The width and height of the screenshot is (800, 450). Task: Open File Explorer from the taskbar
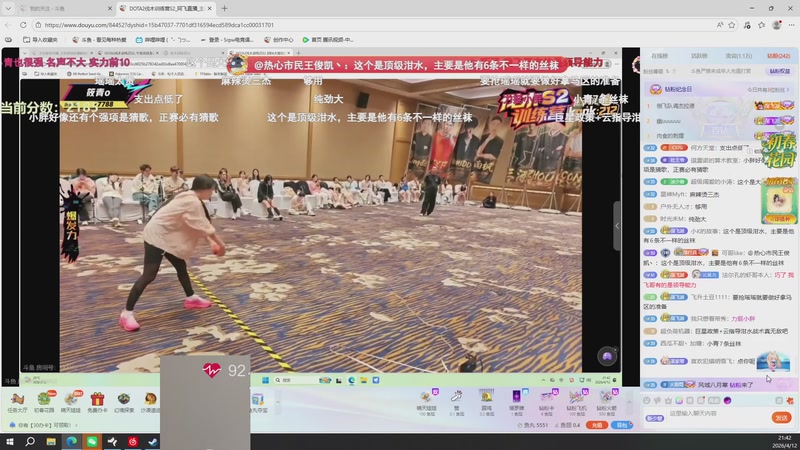pos(51,441)
